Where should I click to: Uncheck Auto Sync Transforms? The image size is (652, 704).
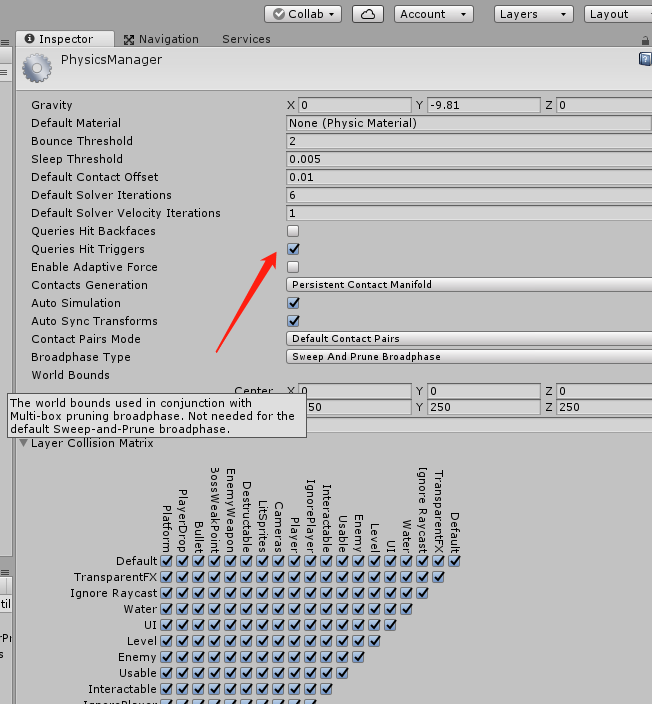point(293,321)
